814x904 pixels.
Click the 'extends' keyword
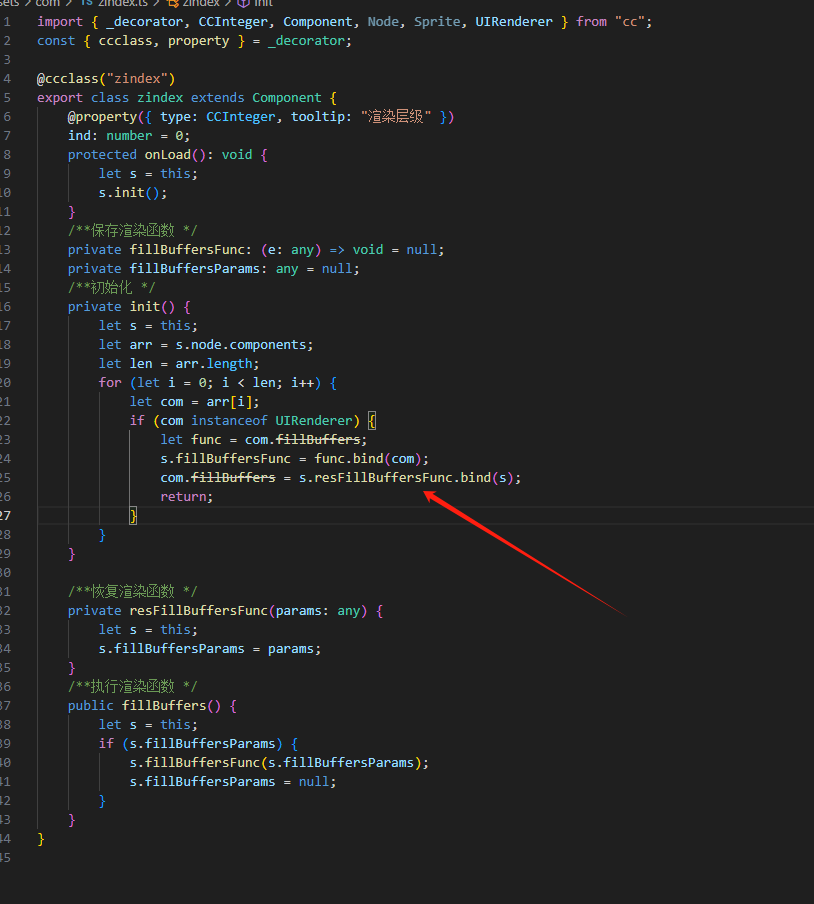click(217, 98)
